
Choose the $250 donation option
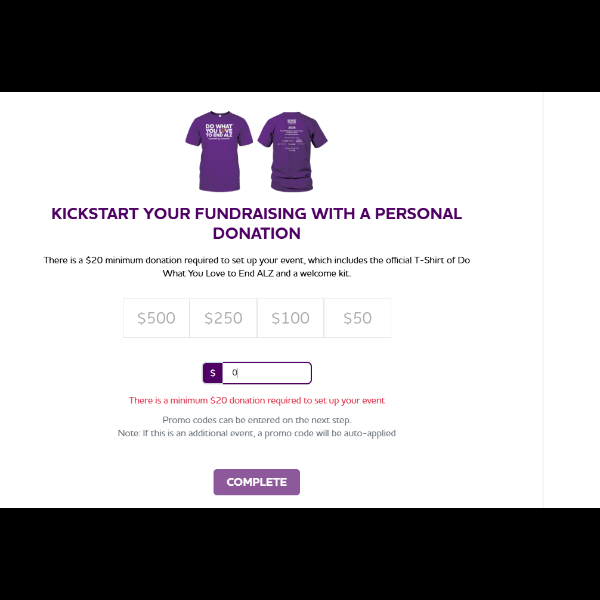tap(223, 318)
